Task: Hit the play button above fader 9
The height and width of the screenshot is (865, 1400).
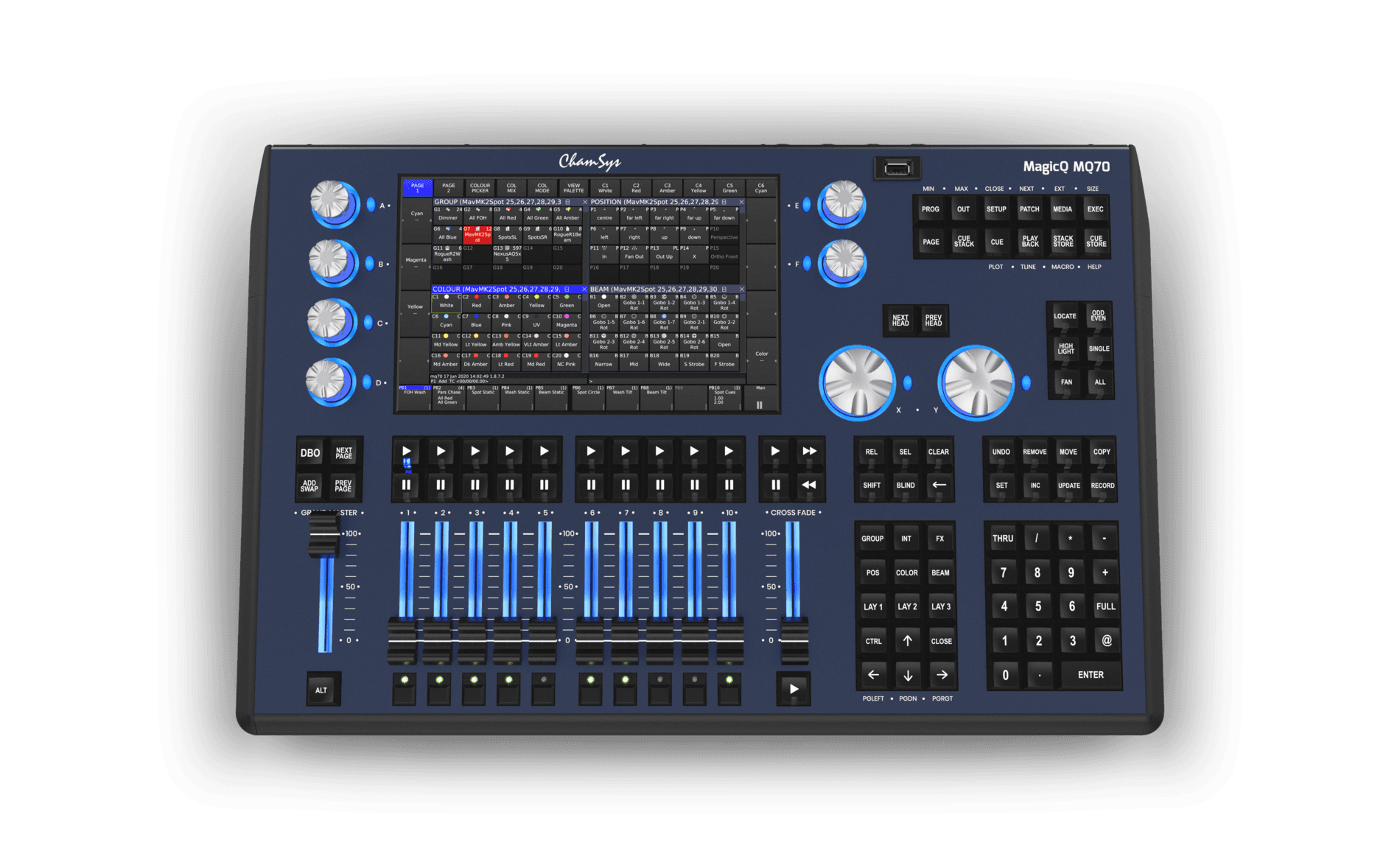Action: click(694, 451)
